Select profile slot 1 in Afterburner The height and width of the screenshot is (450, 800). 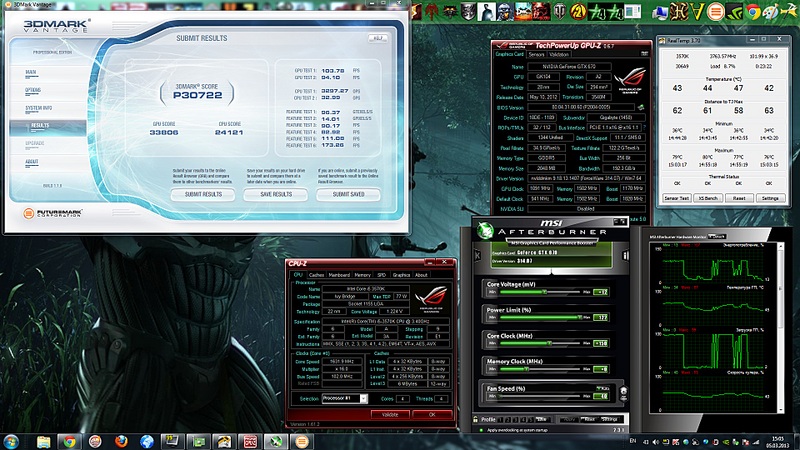pyautogui.click(x=501, y=419)
